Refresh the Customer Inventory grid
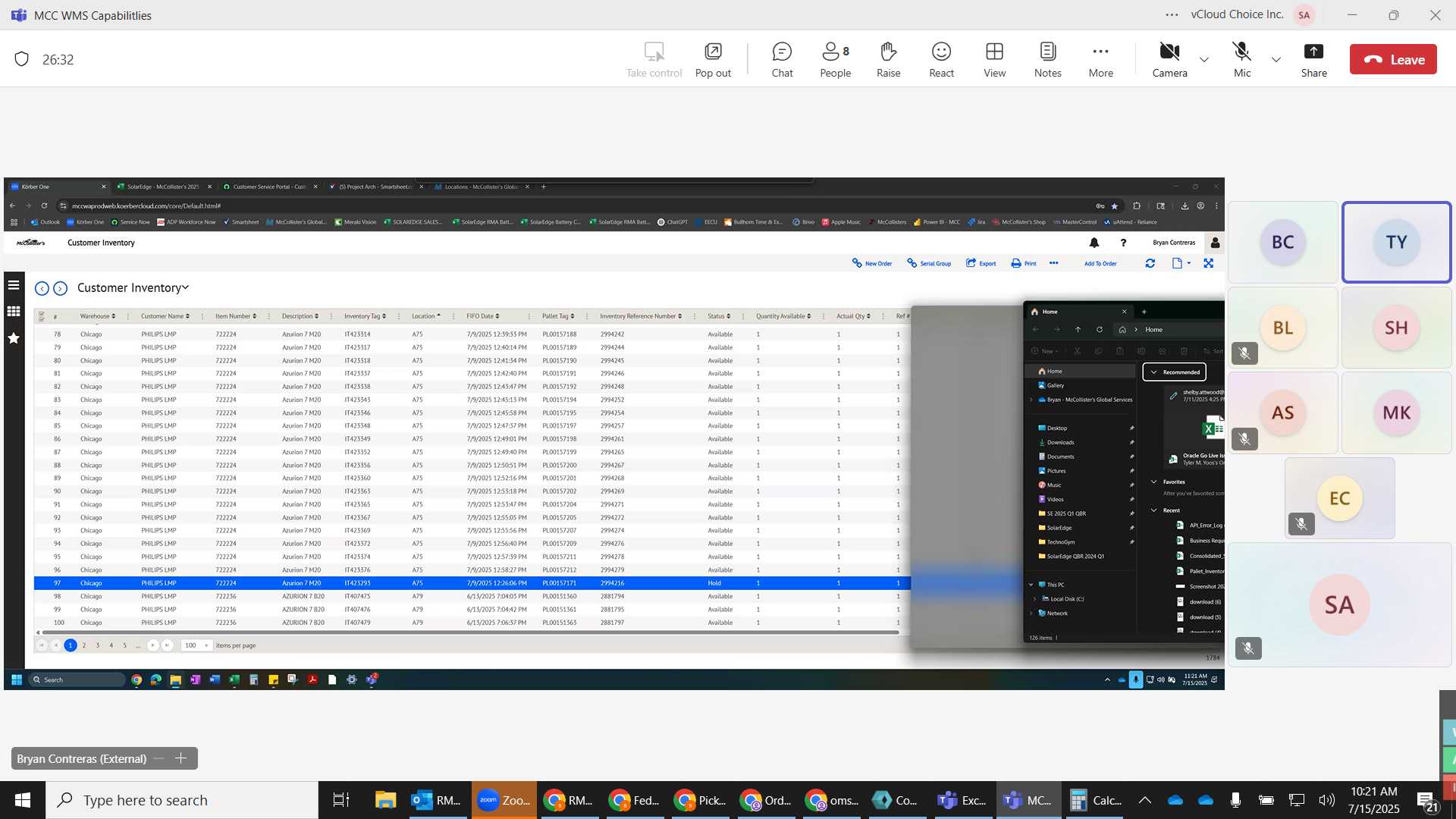The image size is (1456, 819). point(1150,263)
